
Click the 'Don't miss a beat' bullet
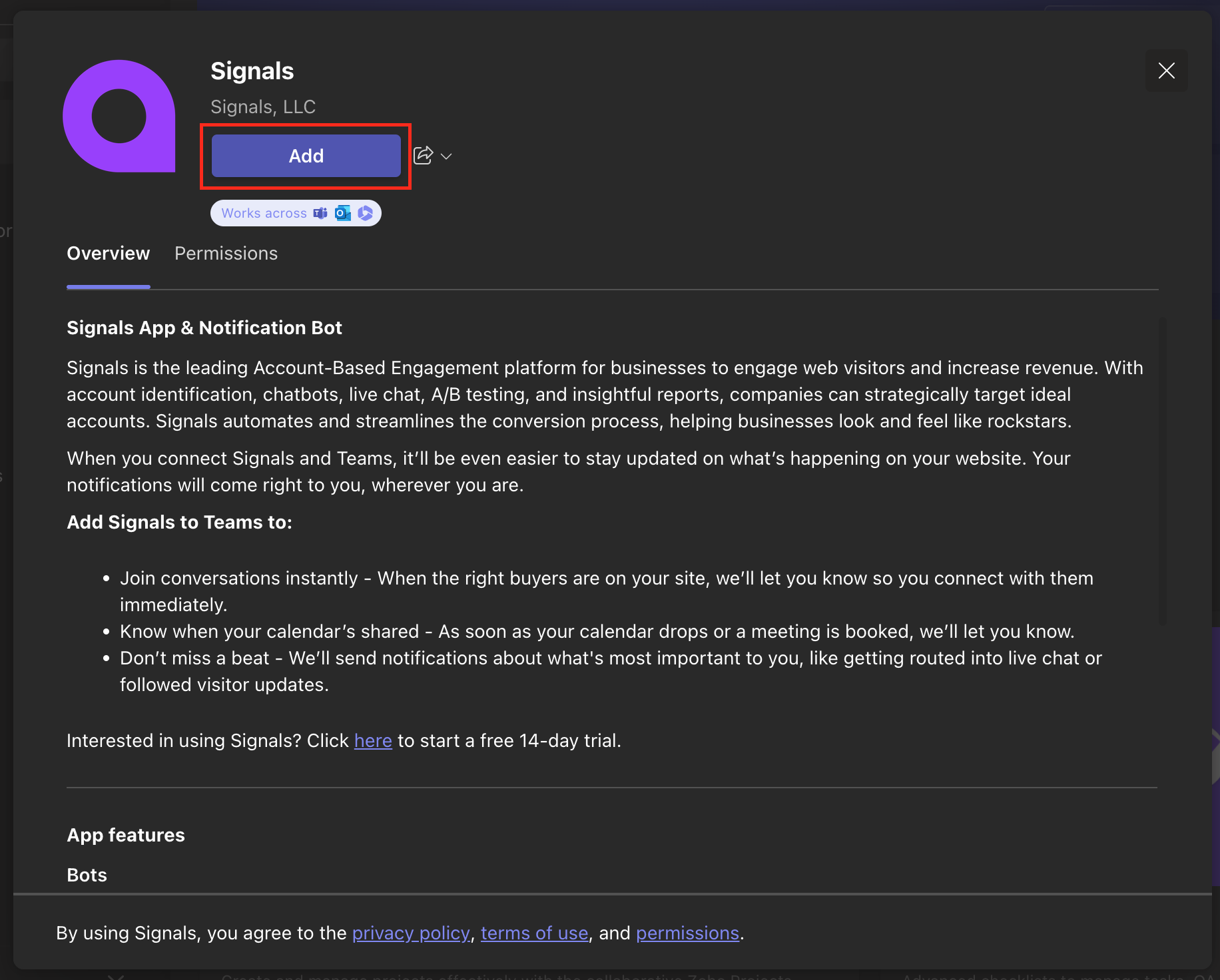pos(611,671)
